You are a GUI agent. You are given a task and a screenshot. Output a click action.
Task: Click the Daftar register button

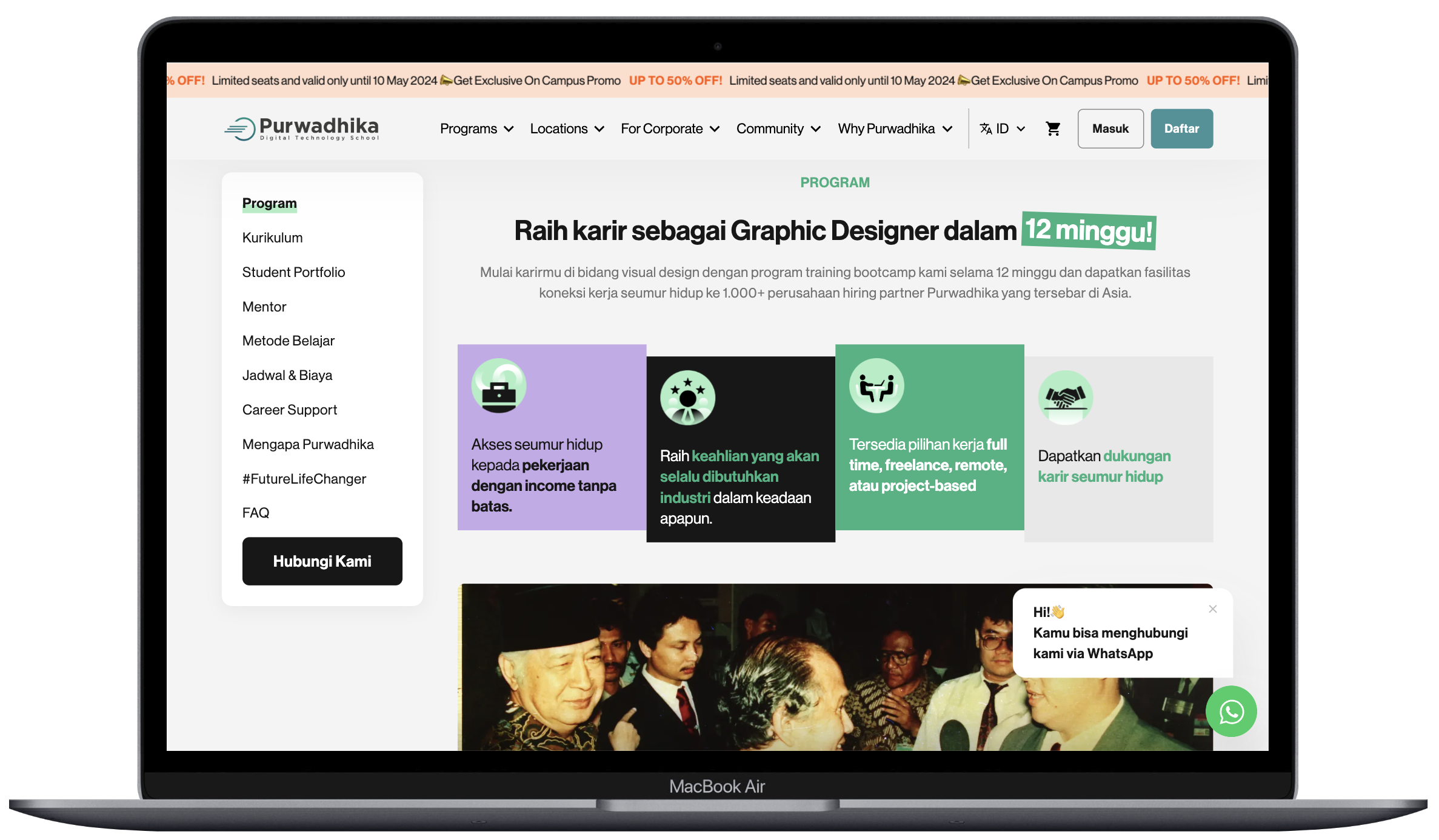1181,128
